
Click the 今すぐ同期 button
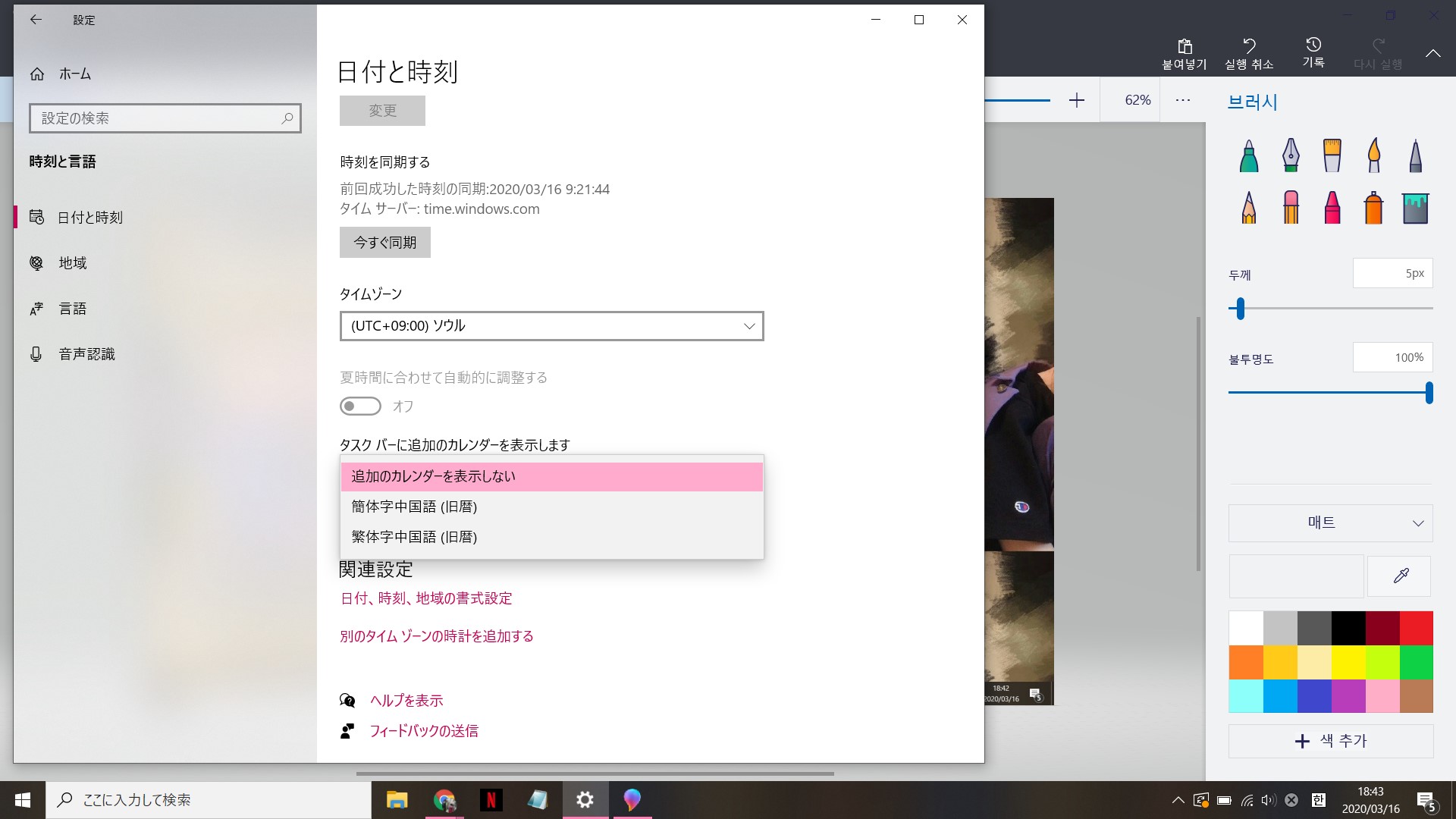point(384,243)
